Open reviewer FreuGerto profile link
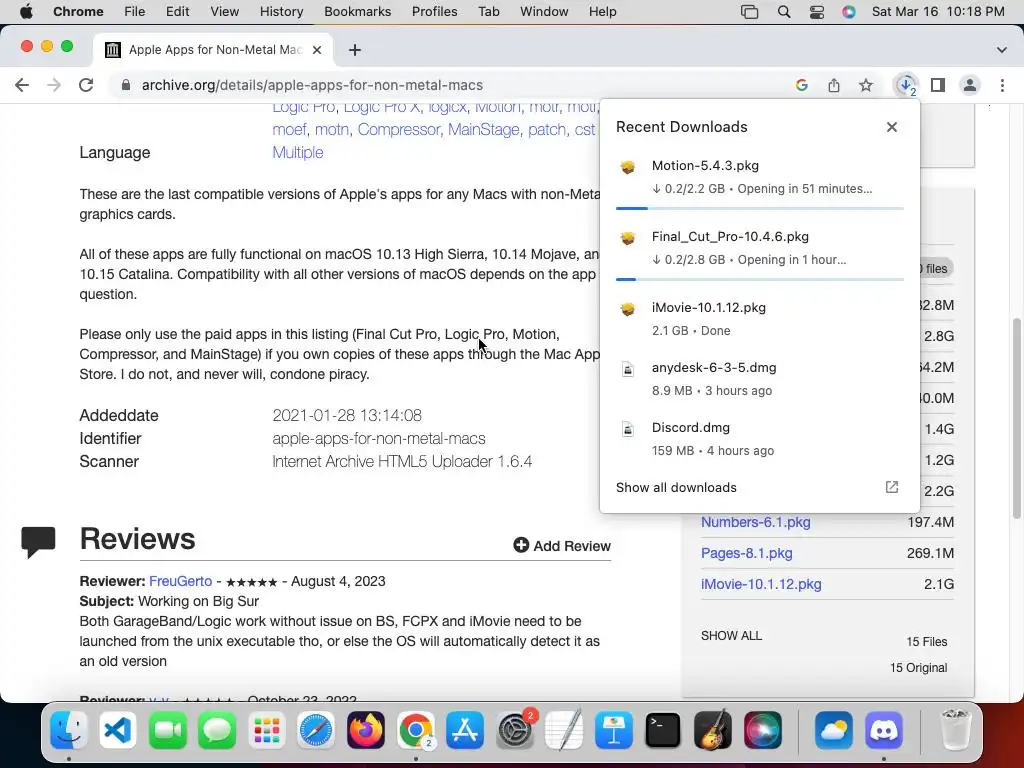1024x768 pixels. (180, 581)
